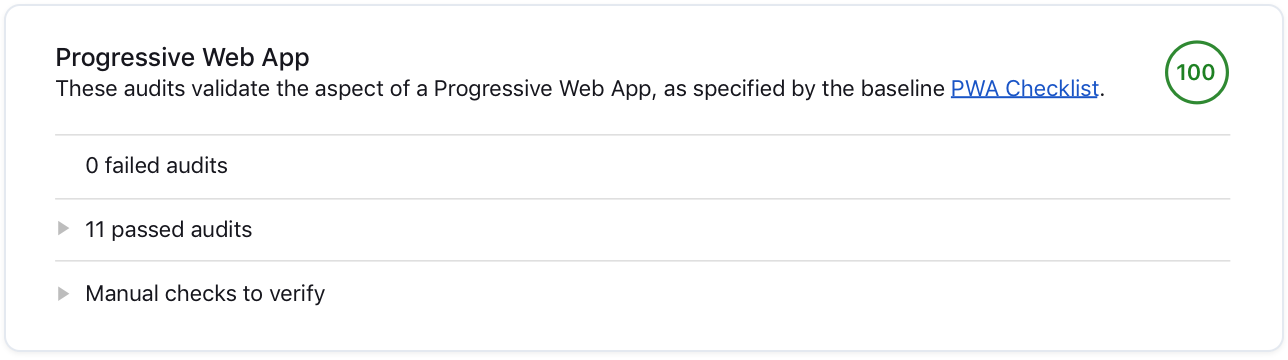Expand the 11 passed audits arrow
The height and width of the screenshot is (360, 1288).
pyautogui.click(x=64, y=229)
